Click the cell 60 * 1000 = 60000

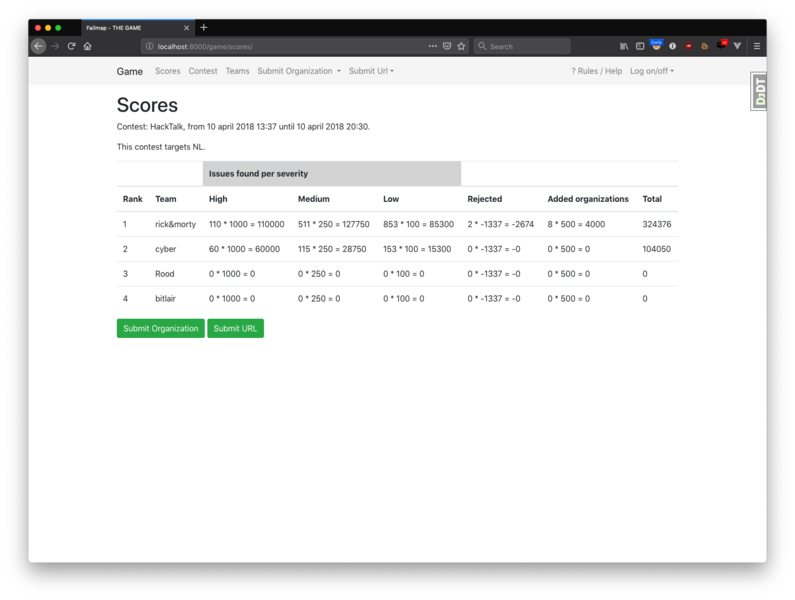[244, 249]
